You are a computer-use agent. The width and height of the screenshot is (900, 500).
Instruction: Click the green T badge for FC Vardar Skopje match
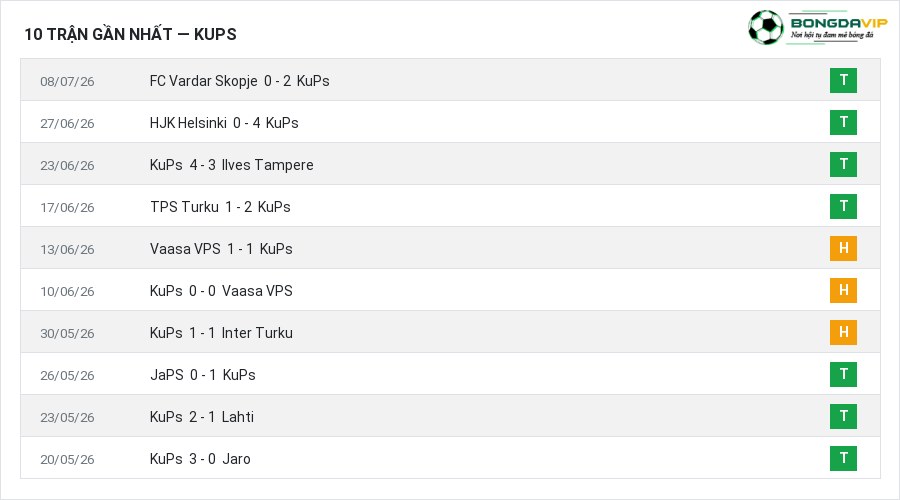(x=843, y=80)
